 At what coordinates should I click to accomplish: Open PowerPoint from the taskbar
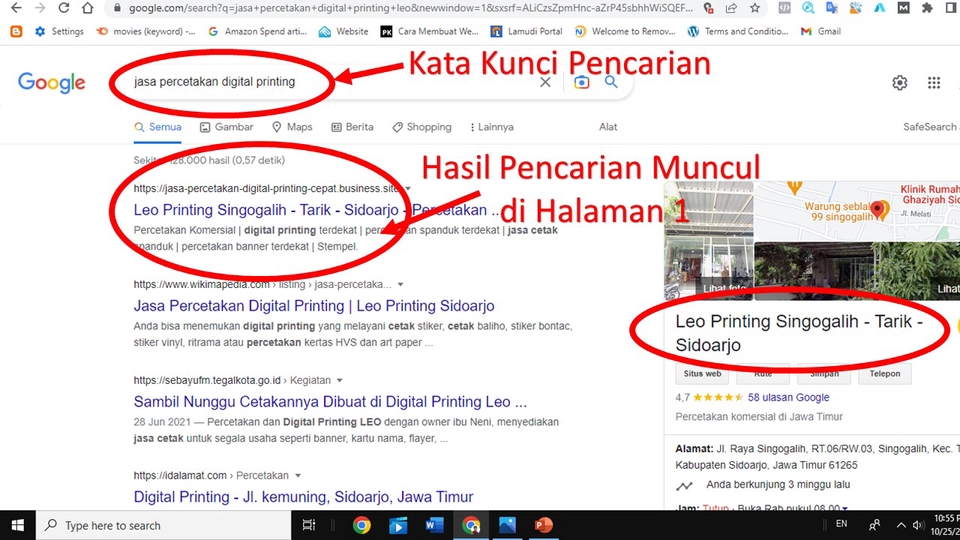point(543,525)
